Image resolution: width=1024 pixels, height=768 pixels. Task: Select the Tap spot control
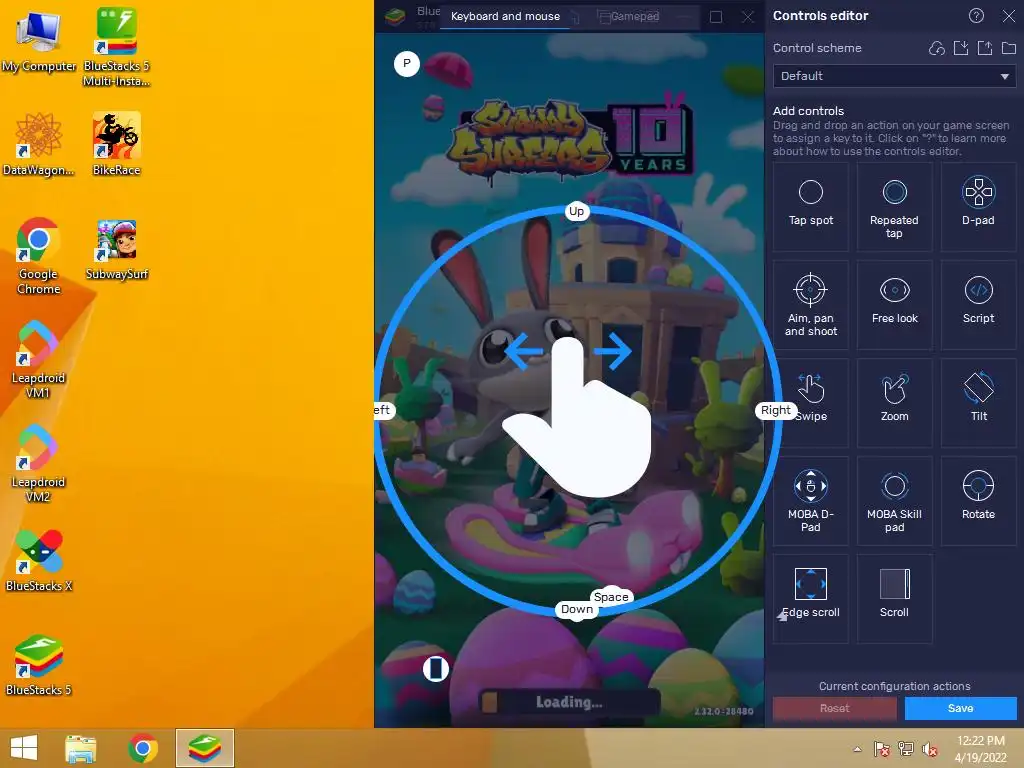810,206
